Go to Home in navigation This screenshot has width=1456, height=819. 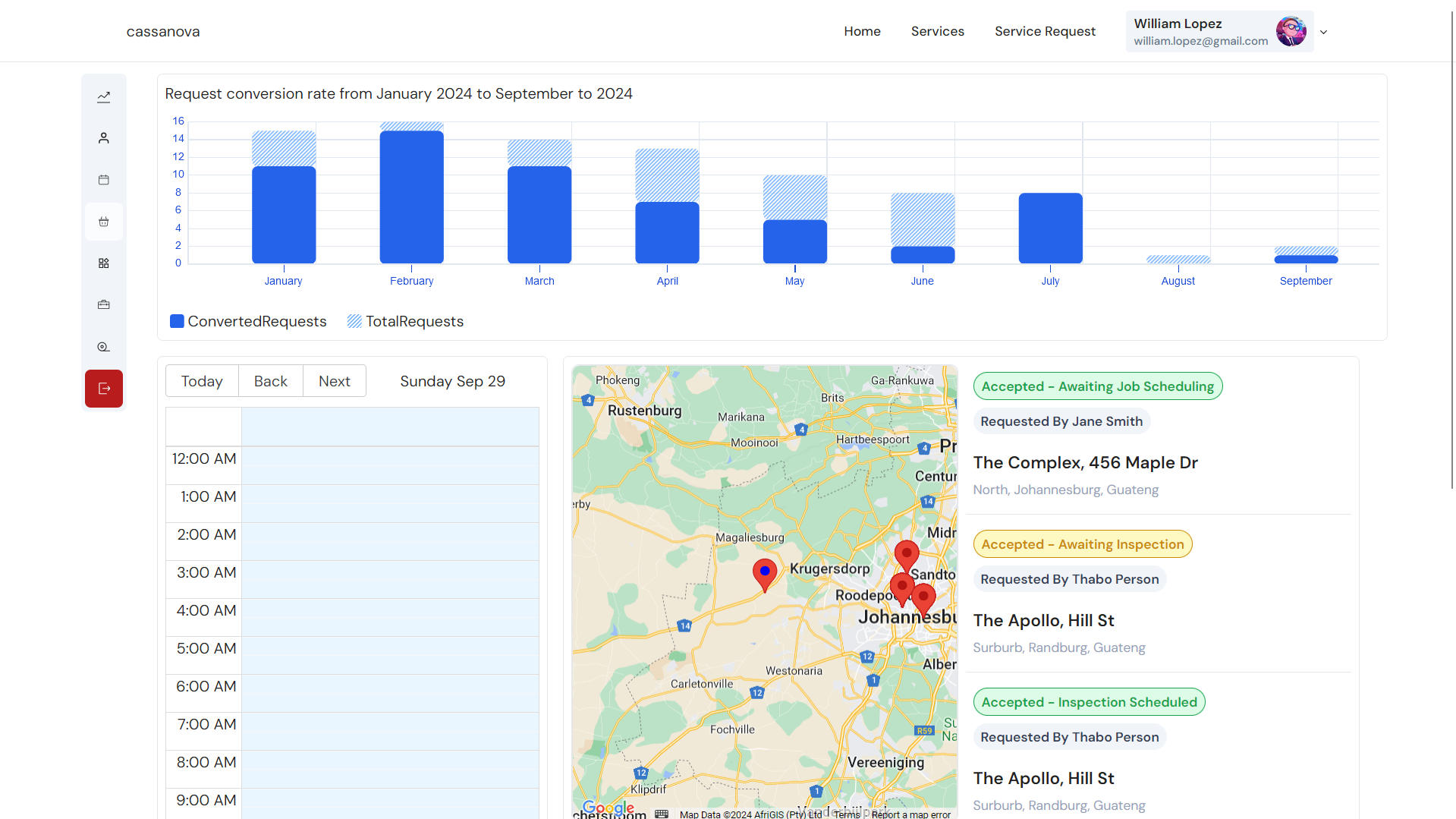tap(862, 31)
